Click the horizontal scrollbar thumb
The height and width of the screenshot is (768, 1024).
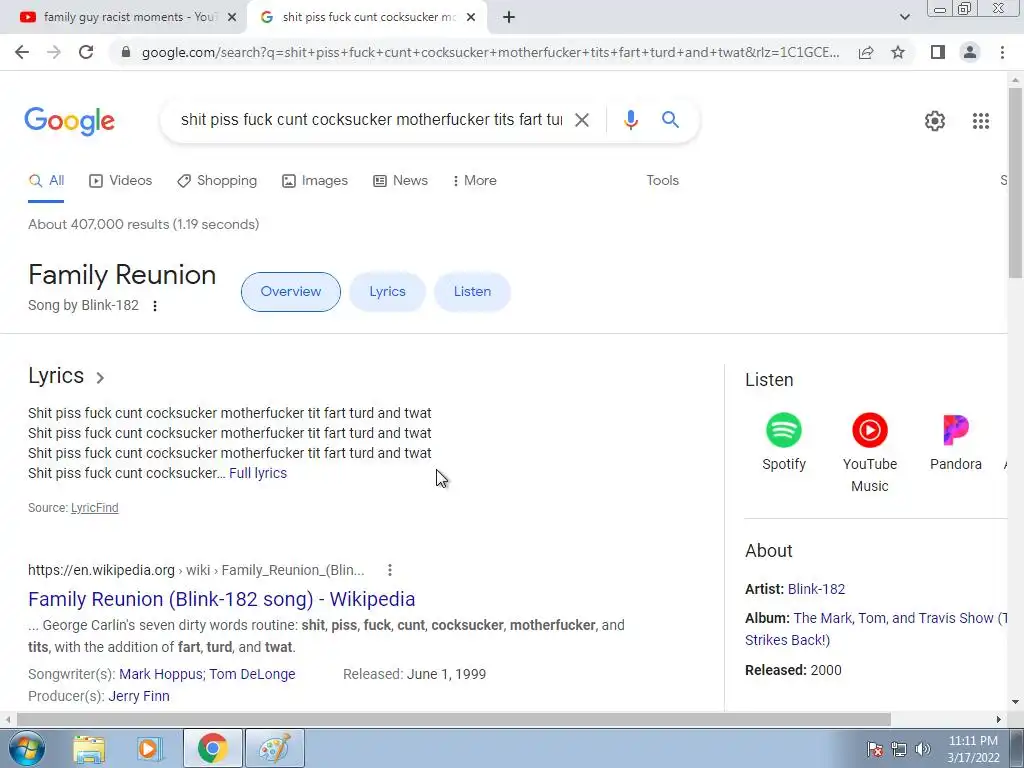pos(454,719)
